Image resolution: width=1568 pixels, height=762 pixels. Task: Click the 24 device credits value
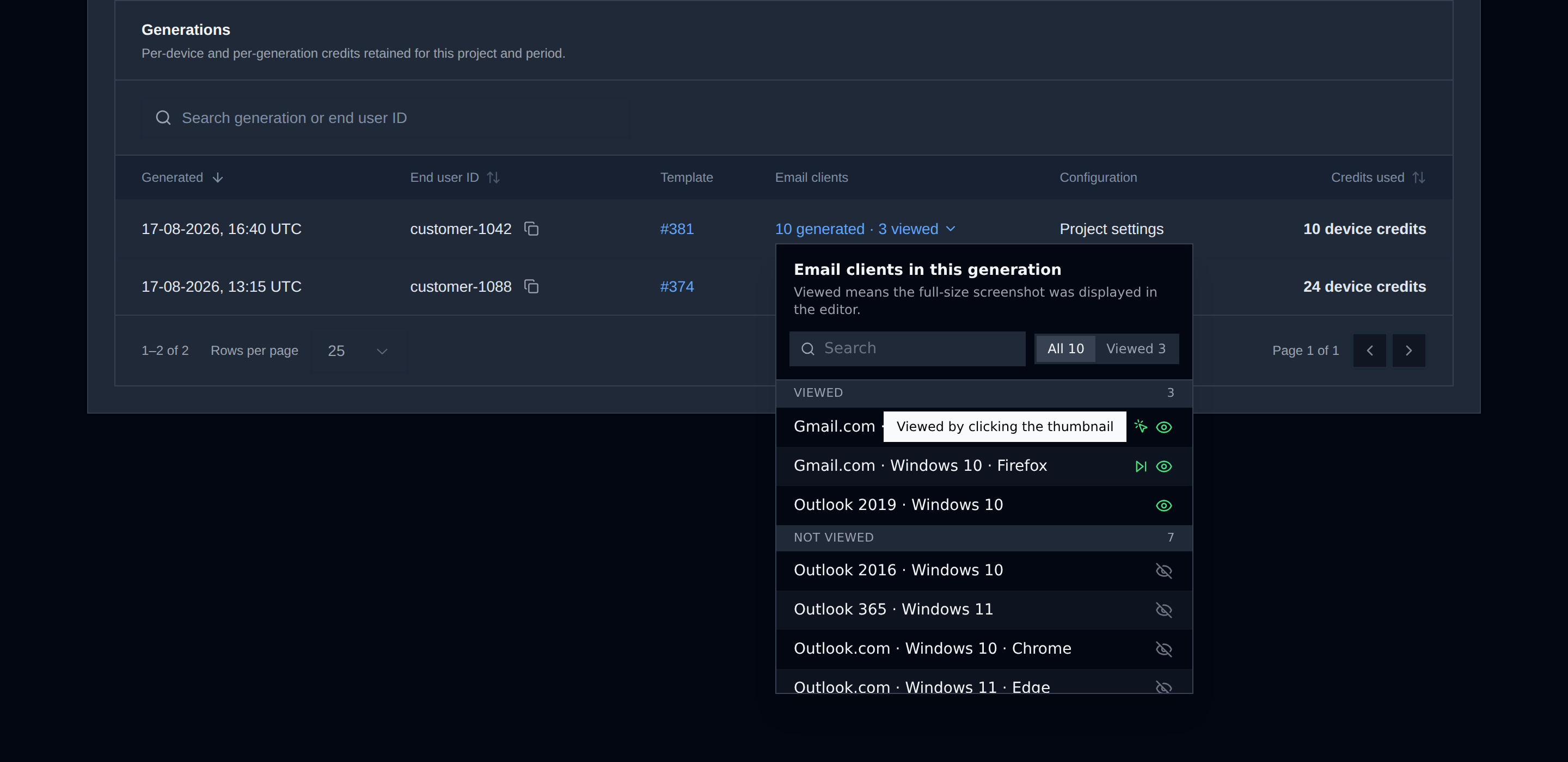pos(1364,287)
